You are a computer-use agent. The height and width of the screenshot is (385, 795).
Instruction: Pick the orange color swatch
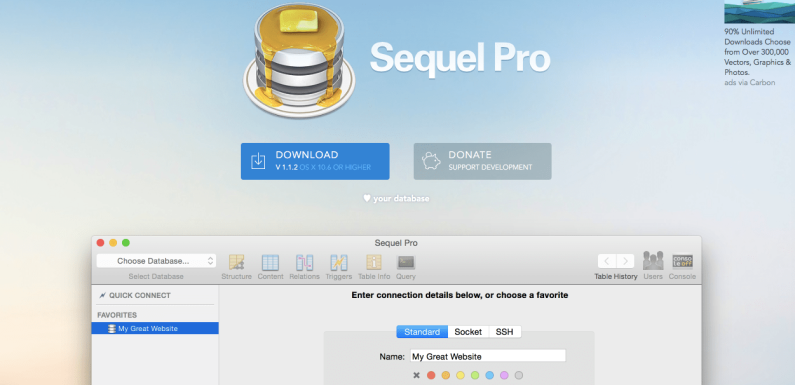coord(446,375)
